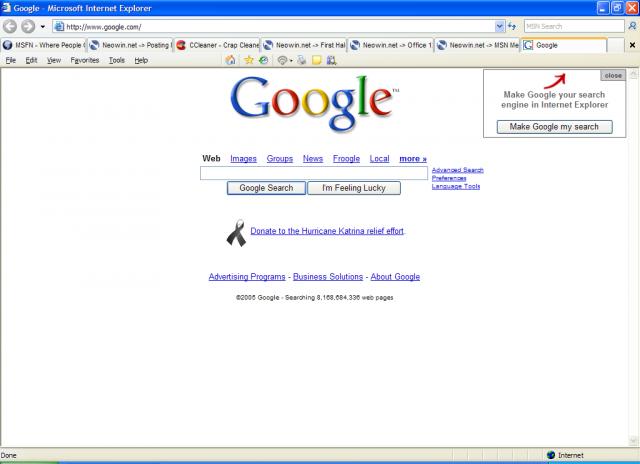Image resolution: width=640 pixels, height=464 pixels.
Task: Open the Help menu
Action: pos(141,60)
